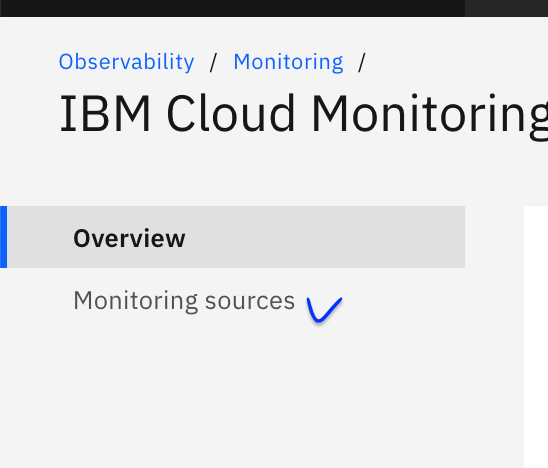
Task: Click the black top header bar
Action: 232,8
